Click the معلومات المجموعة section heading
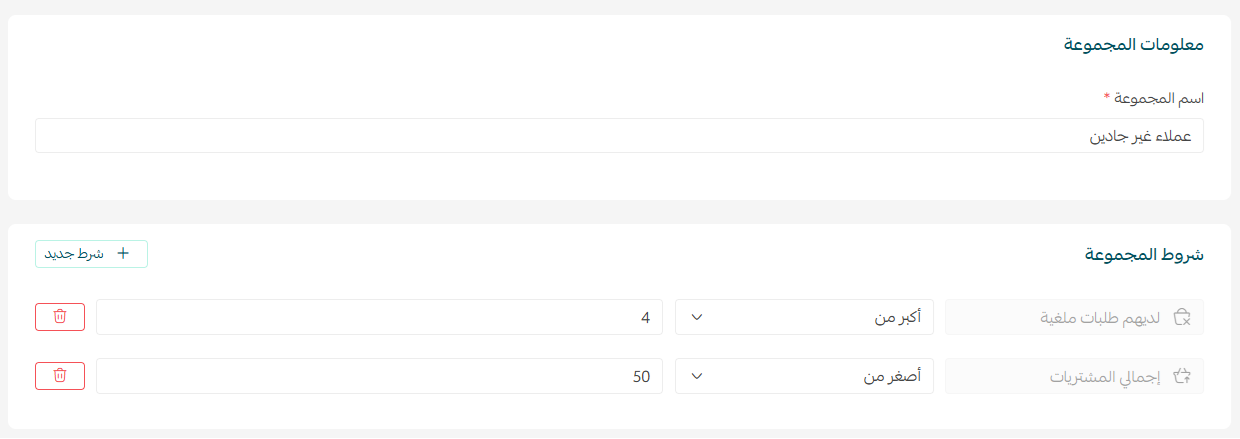This screenshot has height=439, width=1240. point(1133,44)
